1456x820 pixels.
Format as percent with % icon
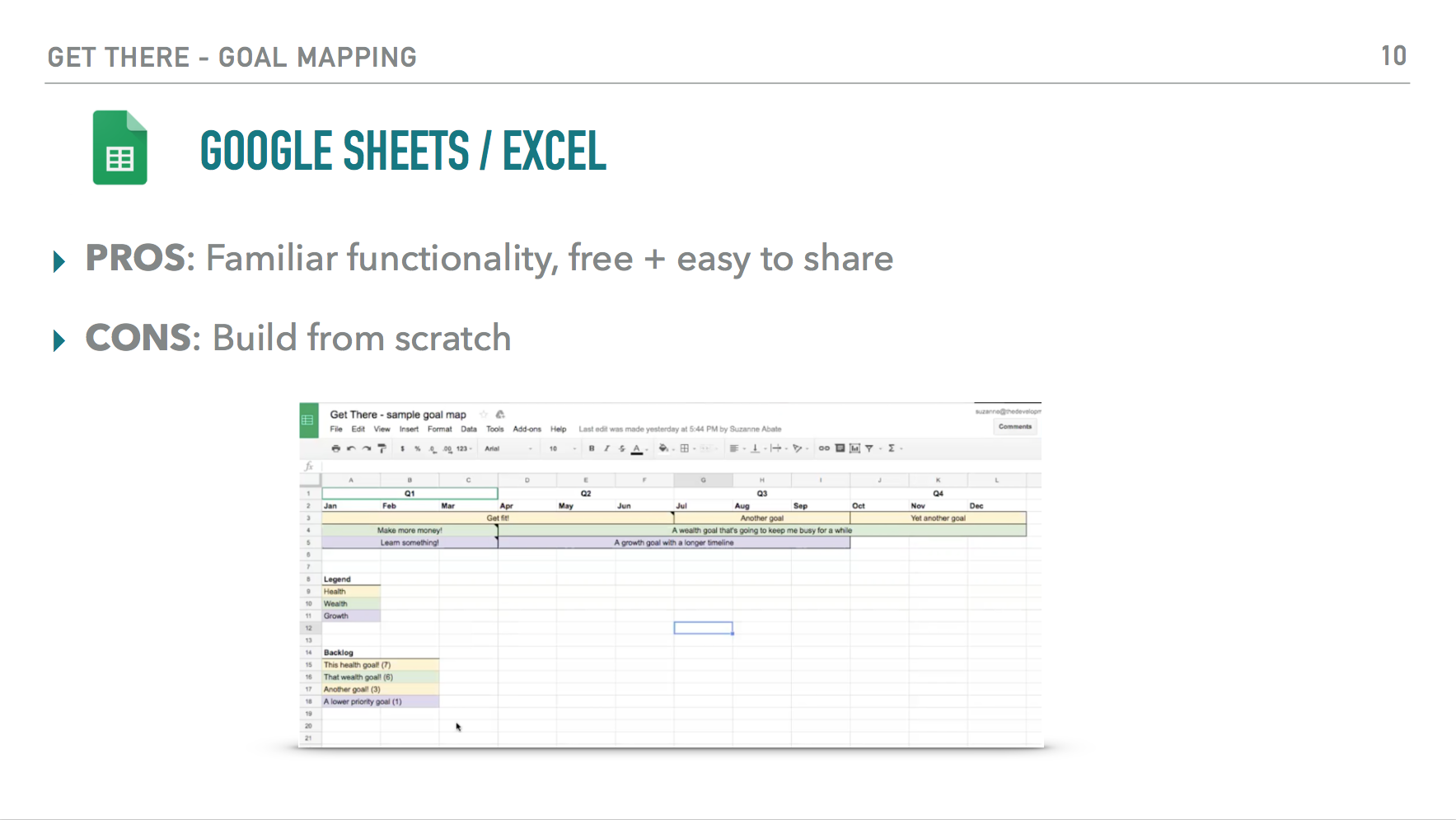tap(418, 449)
